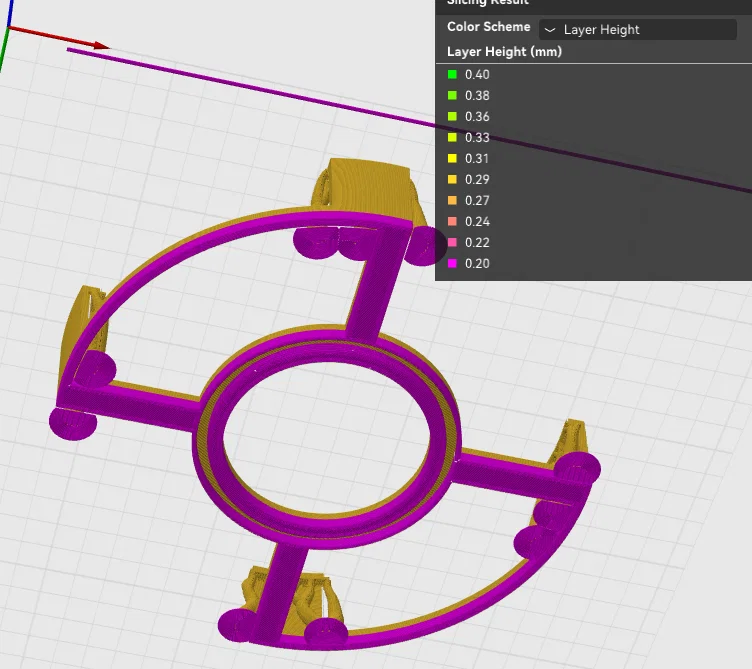Open the Color Scheme dropdown showing Layer Height

point(637,29)
